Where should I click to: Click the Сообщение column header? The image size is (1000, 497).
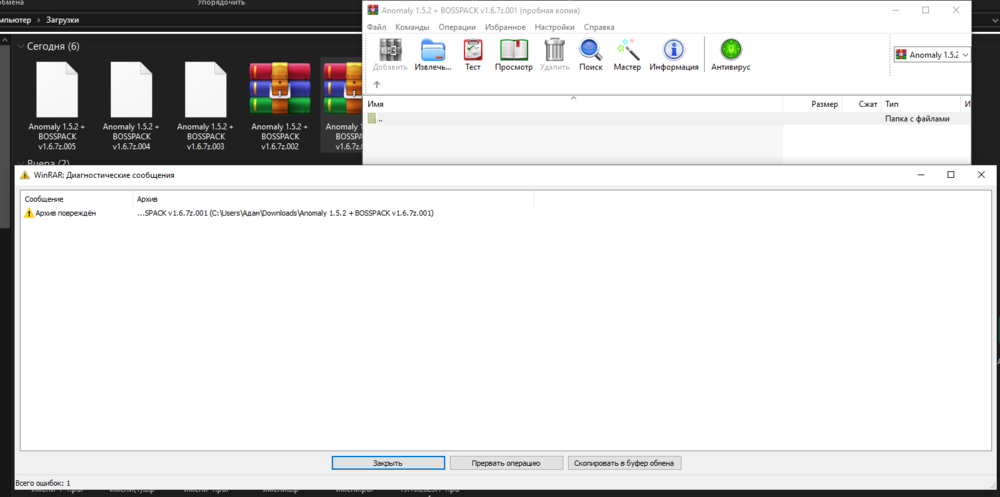pos(77,200)
